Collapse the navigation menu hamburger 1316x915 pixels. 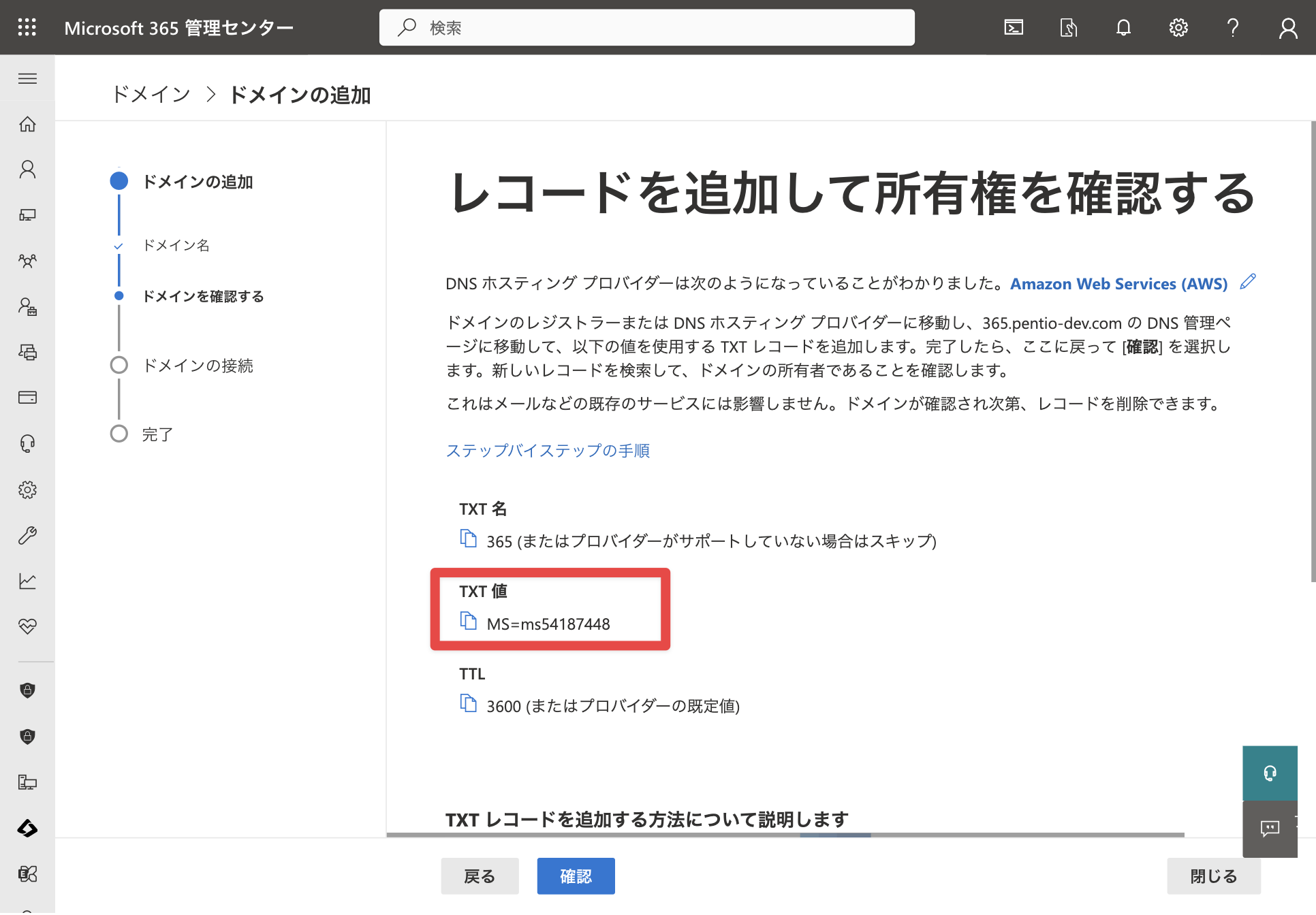tap(27, 78)
